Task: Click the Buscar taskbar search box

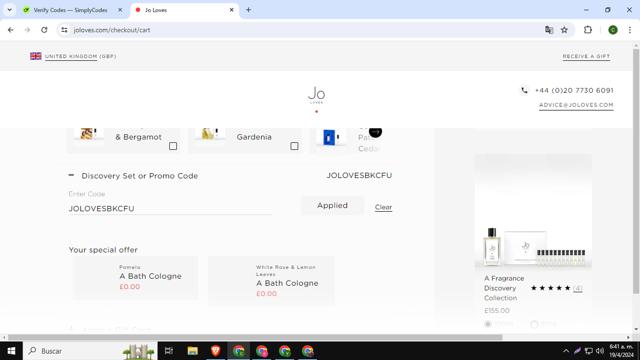Action: [90, 351]
